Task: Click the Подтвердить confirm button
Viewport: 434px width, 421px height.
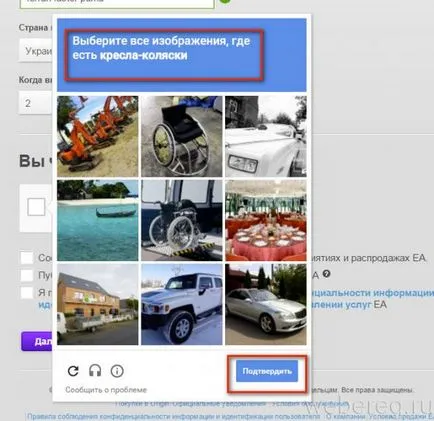Action: (x=267, y=371)
